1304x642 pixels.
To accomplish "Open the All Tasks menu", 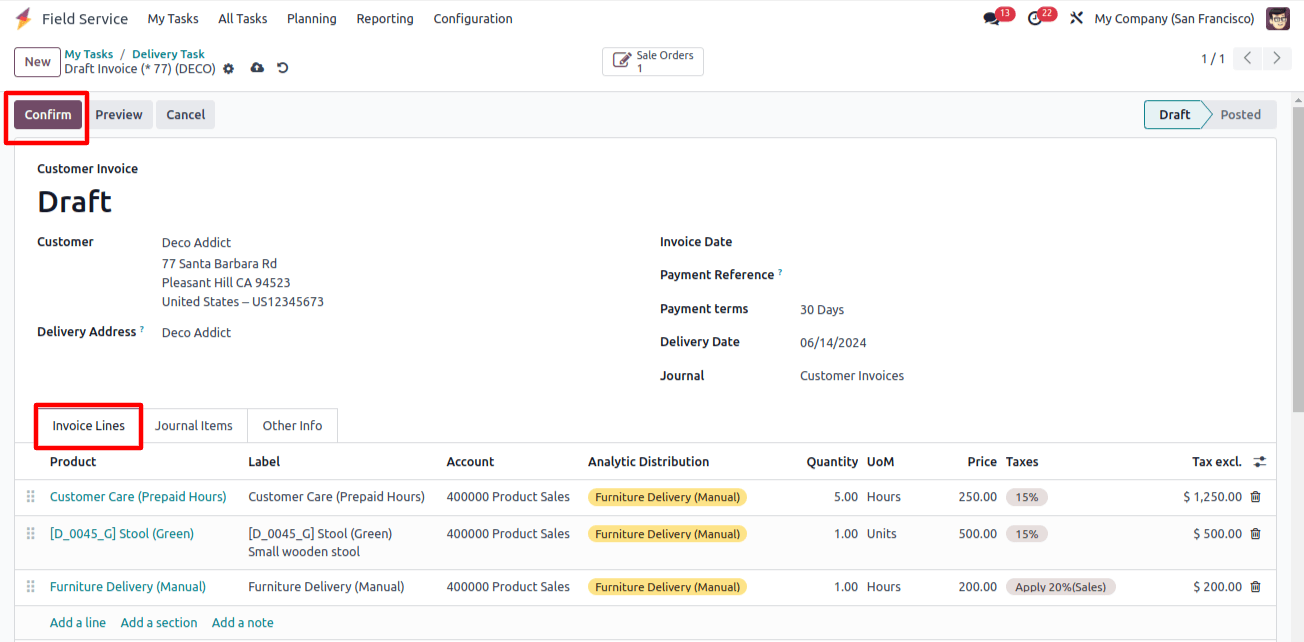I will pyautogui.click(x=243, y=19).
